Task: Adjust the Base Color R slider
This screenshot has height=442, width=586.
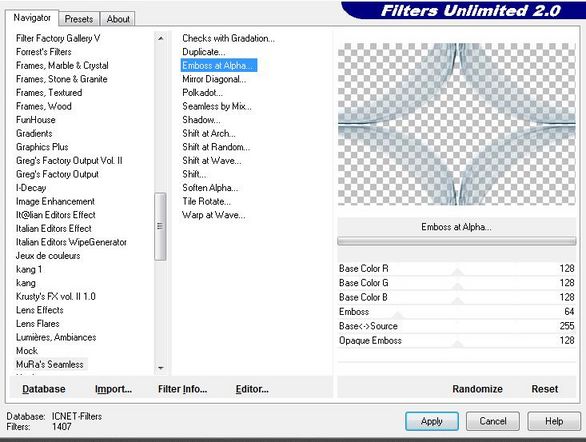Action: [456, 269]
